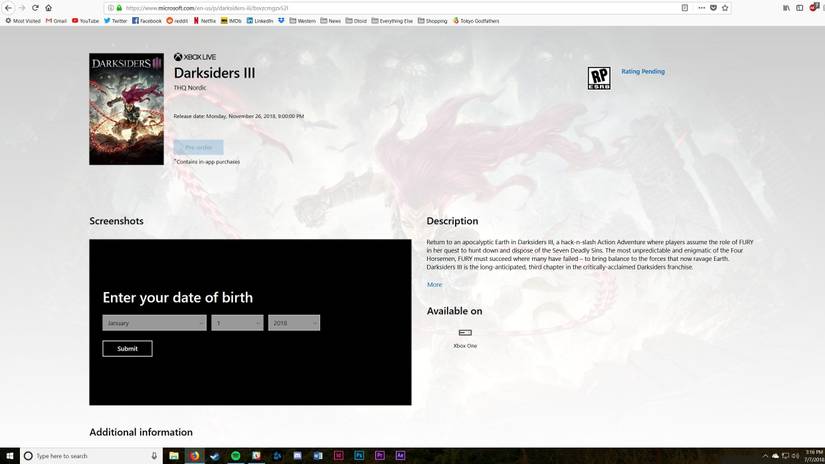This screenshot has height=464, width=825.
Task: Click the Rating Pending link
Action: pyautogui.click(x=643, y=72)
